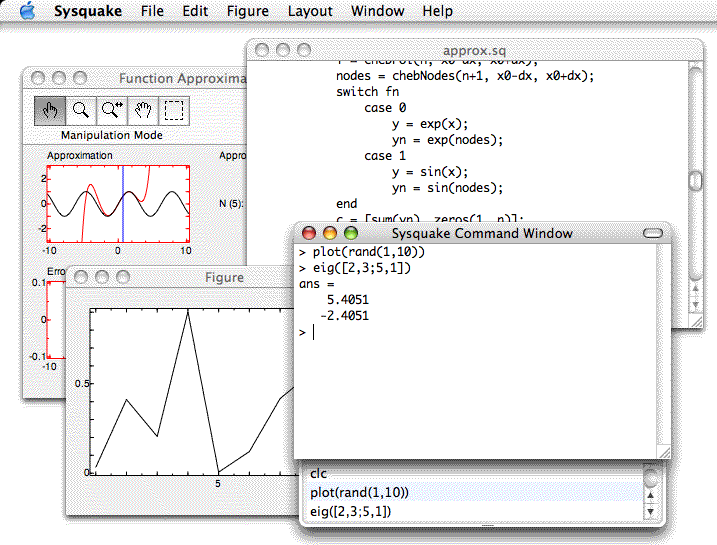
Task: Click approx.sq editor scroll-up arrow
Action: (x=696, y=289)
